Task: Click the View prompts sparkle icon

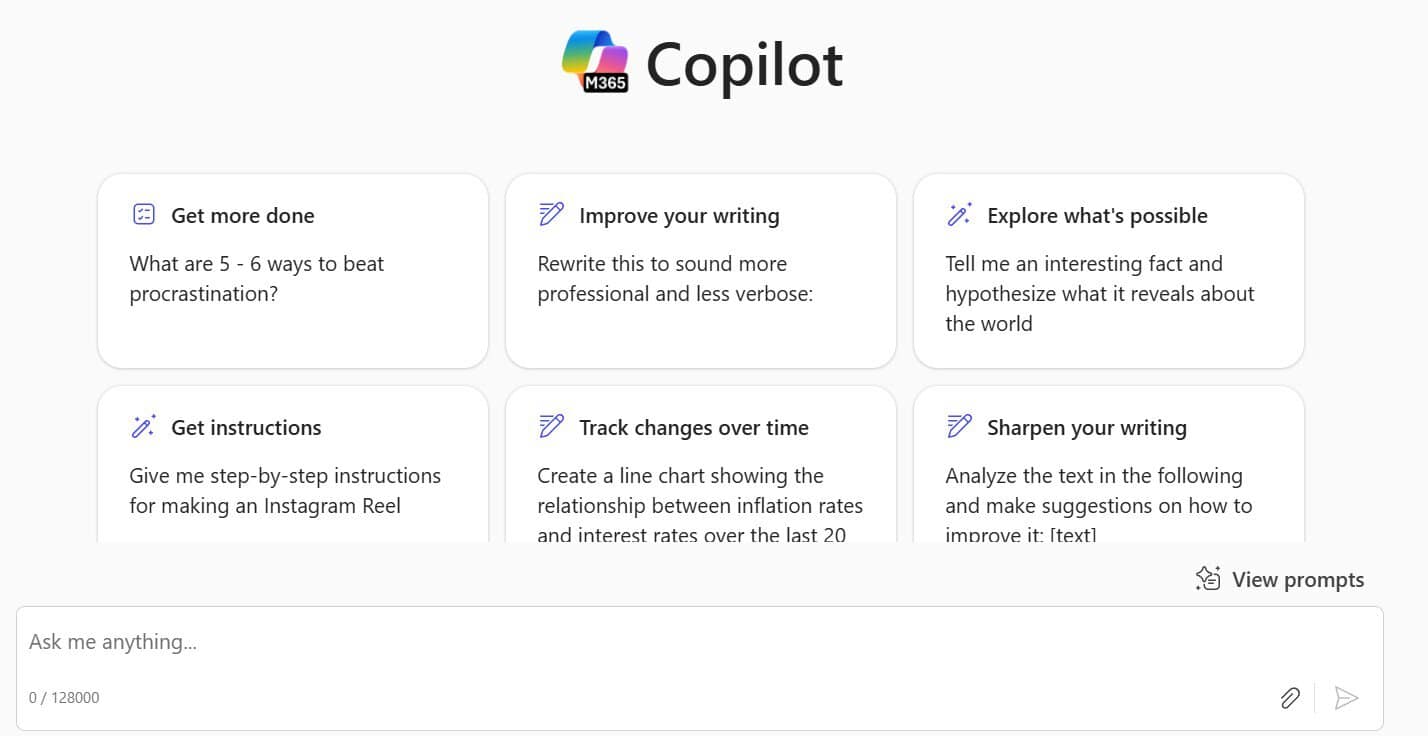Action: tap(1208, 578)
